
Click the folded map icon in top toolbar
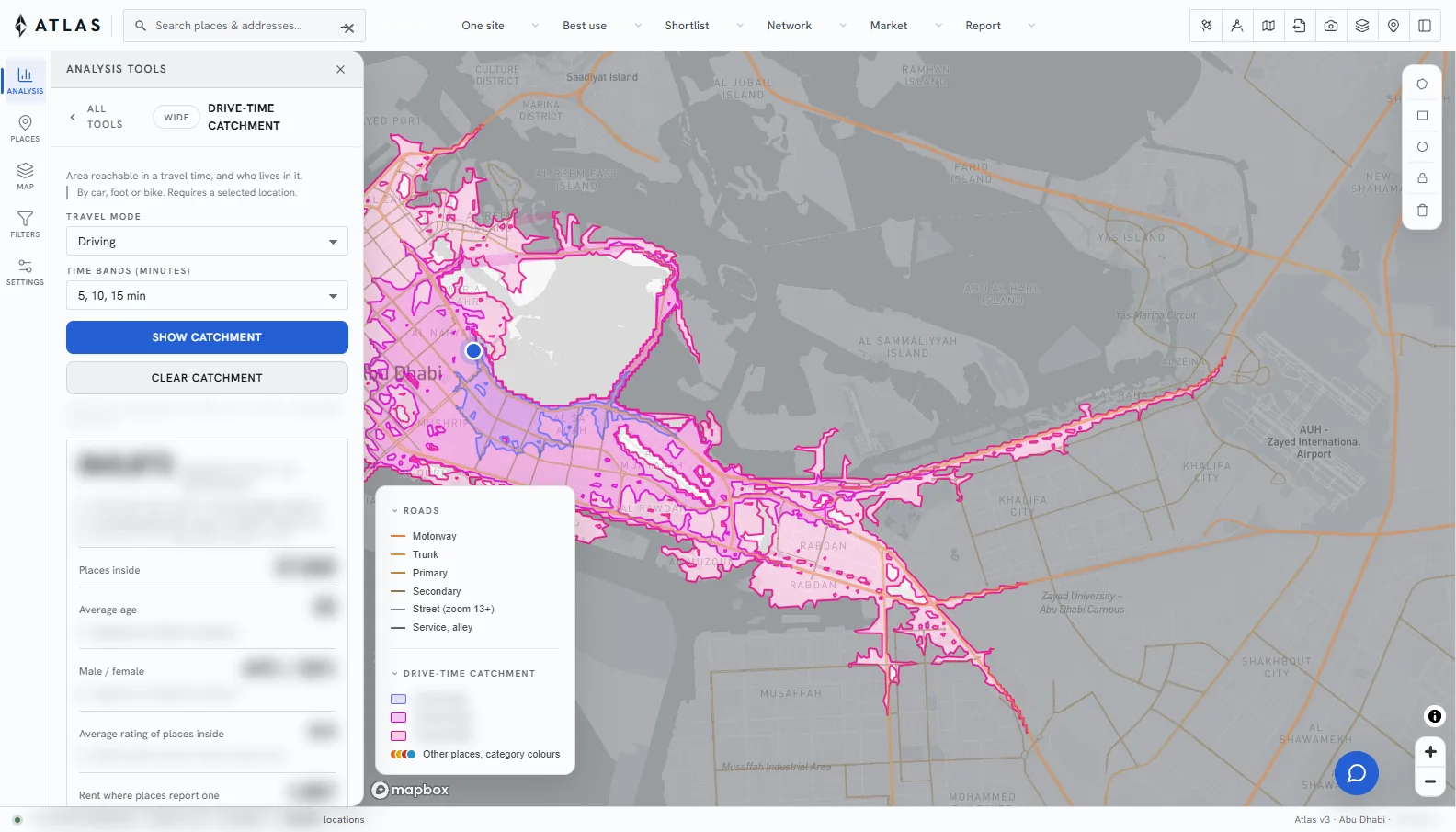click(x=1268, y=26)
